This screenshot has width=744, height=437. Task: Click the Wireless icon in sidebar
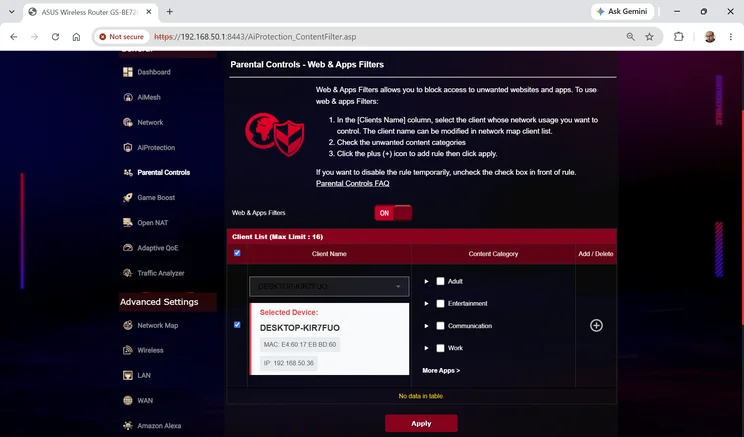128,350
